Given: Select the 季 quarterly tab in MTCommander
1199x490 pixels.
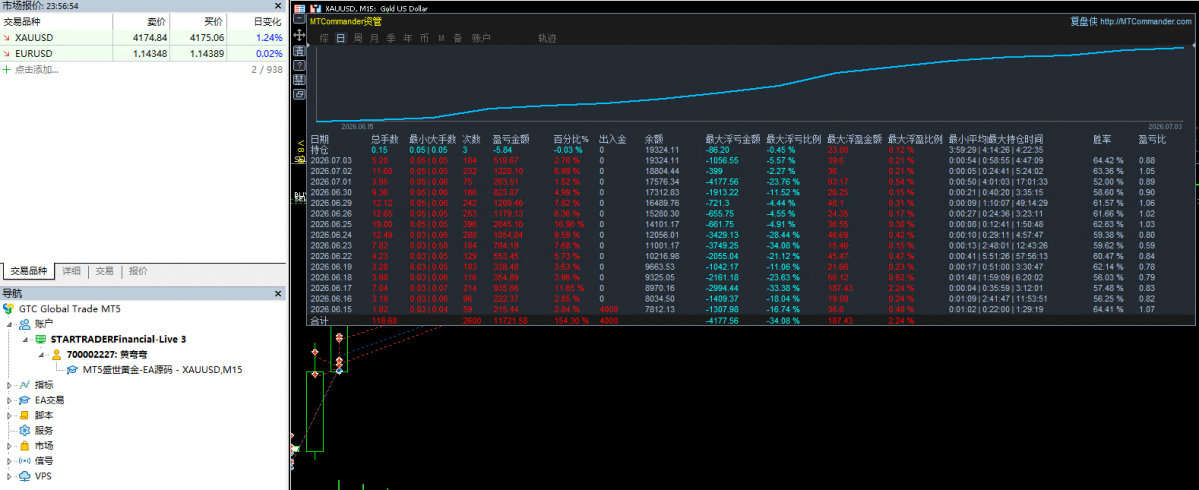Looking at the screenshot, I should (x=391, y=37).
